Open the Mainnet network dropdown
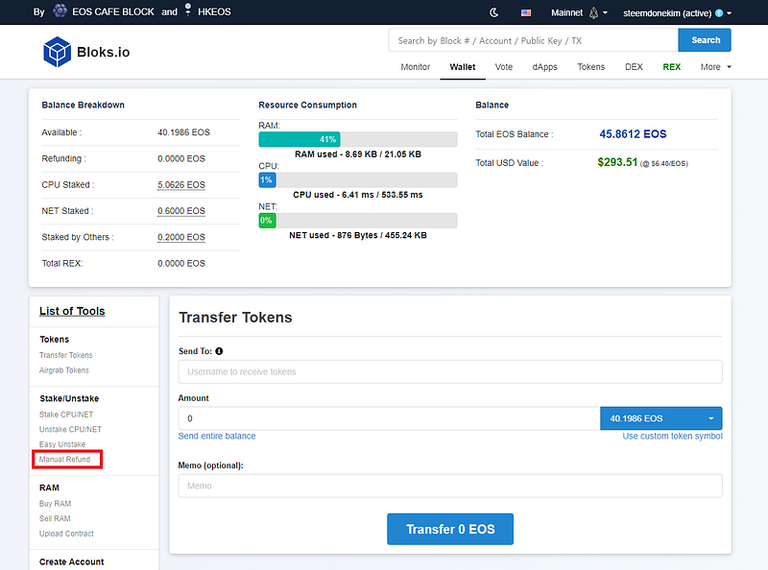 580,13
